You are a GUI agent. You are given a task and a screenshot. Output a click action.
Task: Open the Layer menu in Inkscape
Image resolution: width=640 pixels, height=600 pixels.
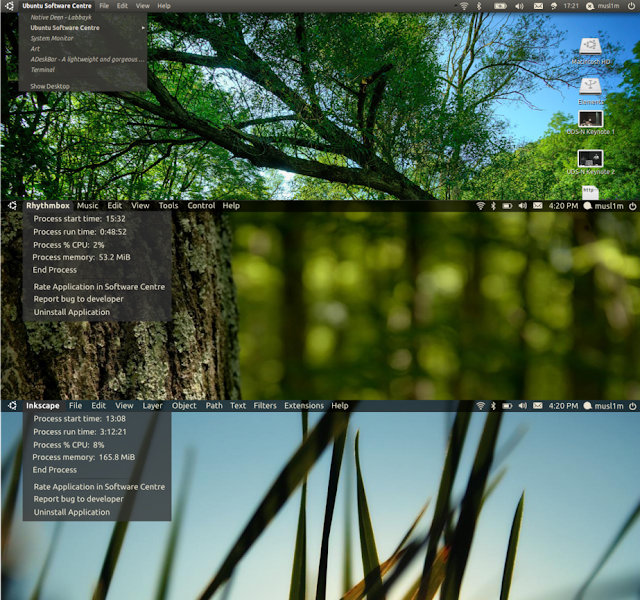tap(152, 406)
